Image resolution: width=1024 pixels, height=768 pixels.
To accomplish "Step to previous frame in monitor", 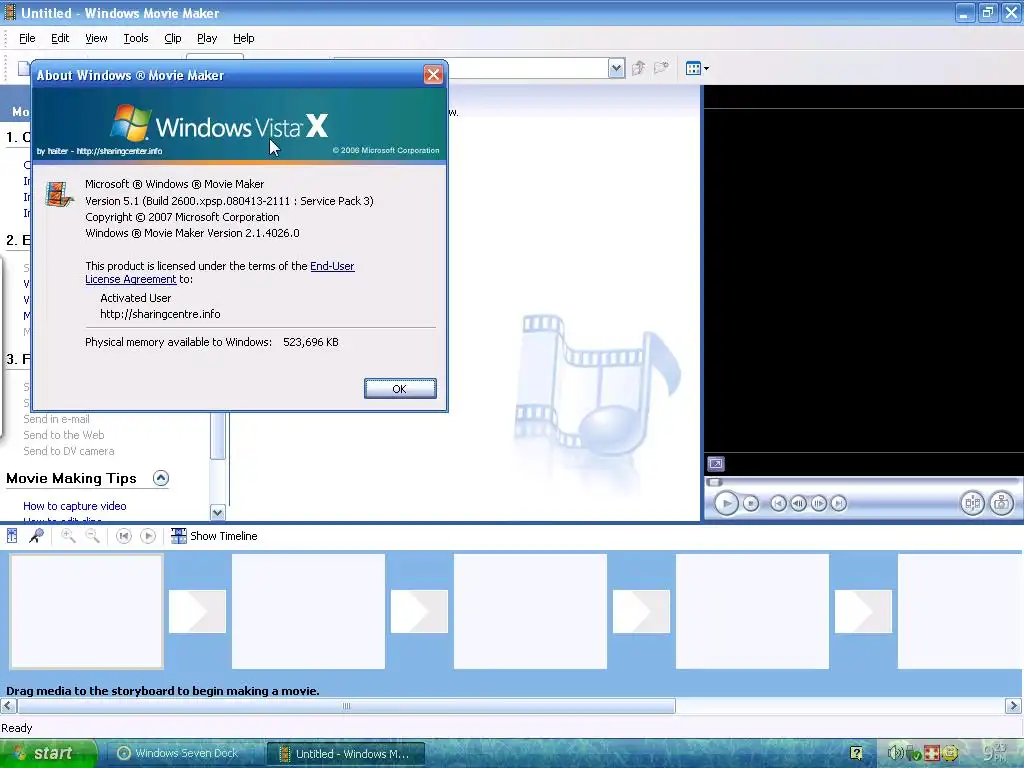I will tap(798, 503).
